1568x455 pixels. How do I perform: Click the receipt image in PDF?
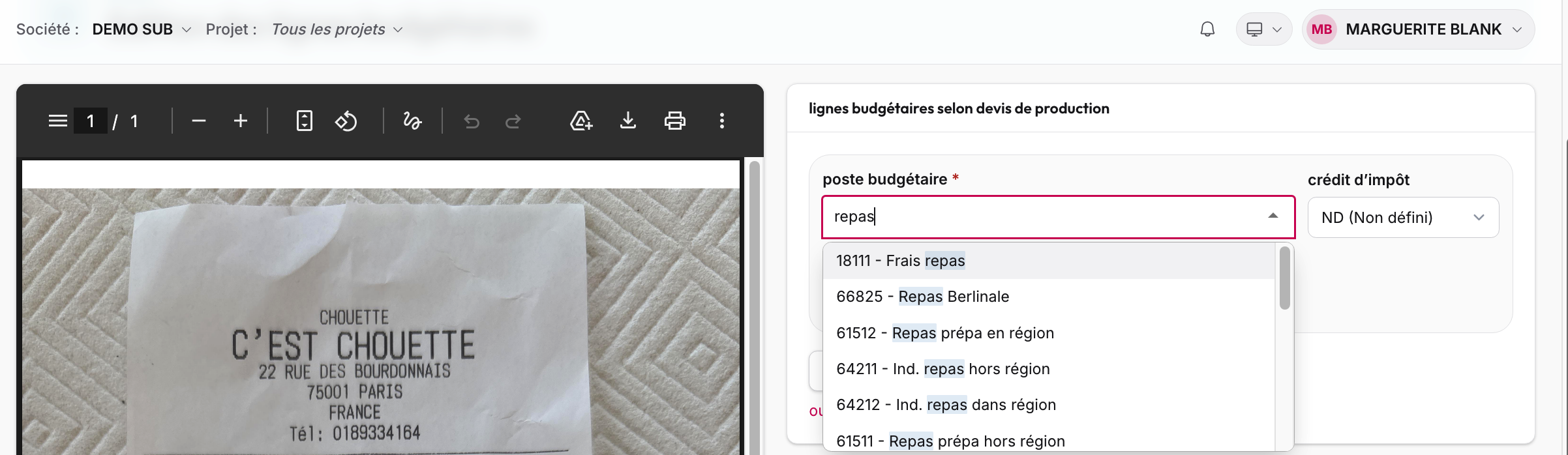click(381, 322)
